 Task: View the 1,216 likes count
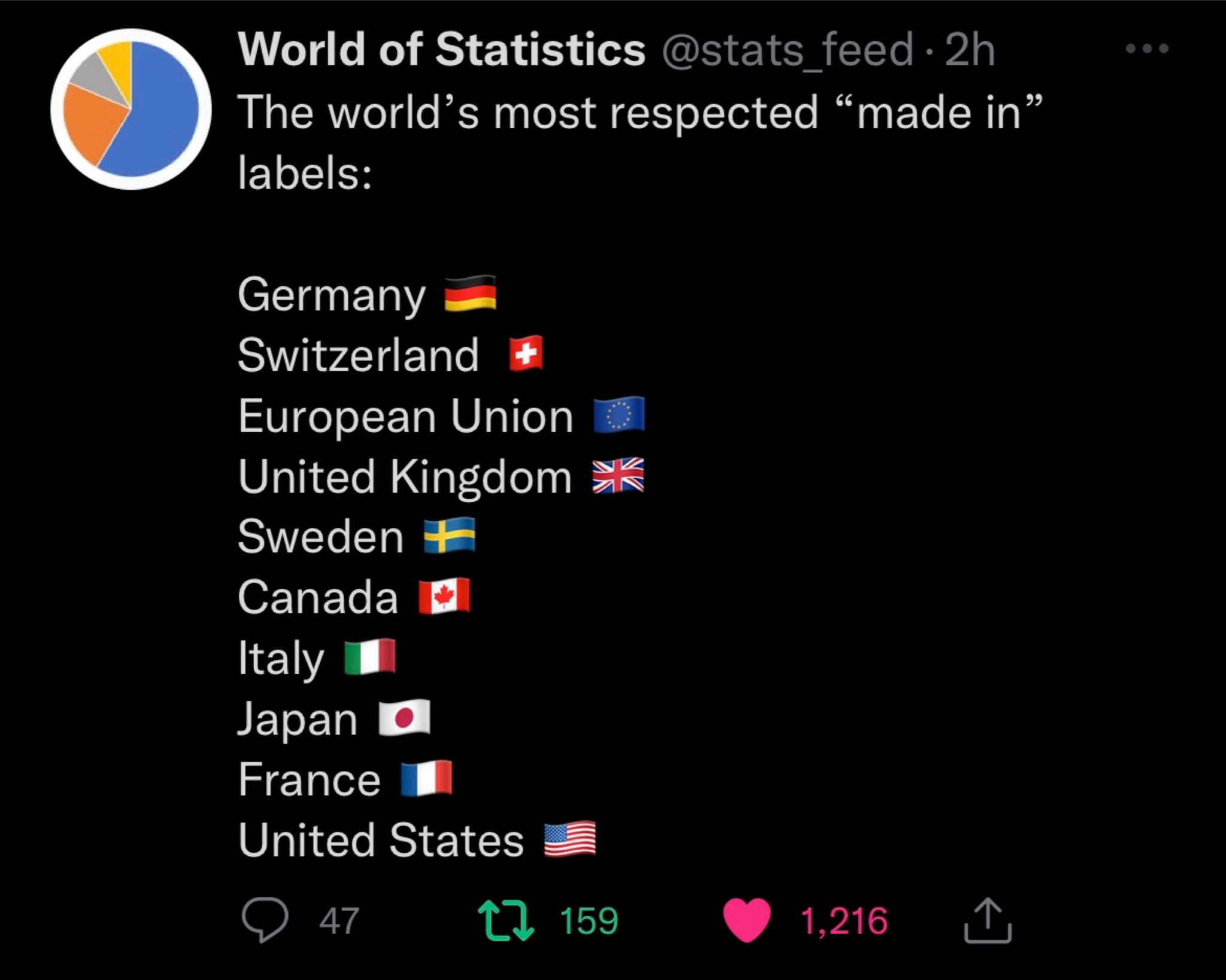844,921
